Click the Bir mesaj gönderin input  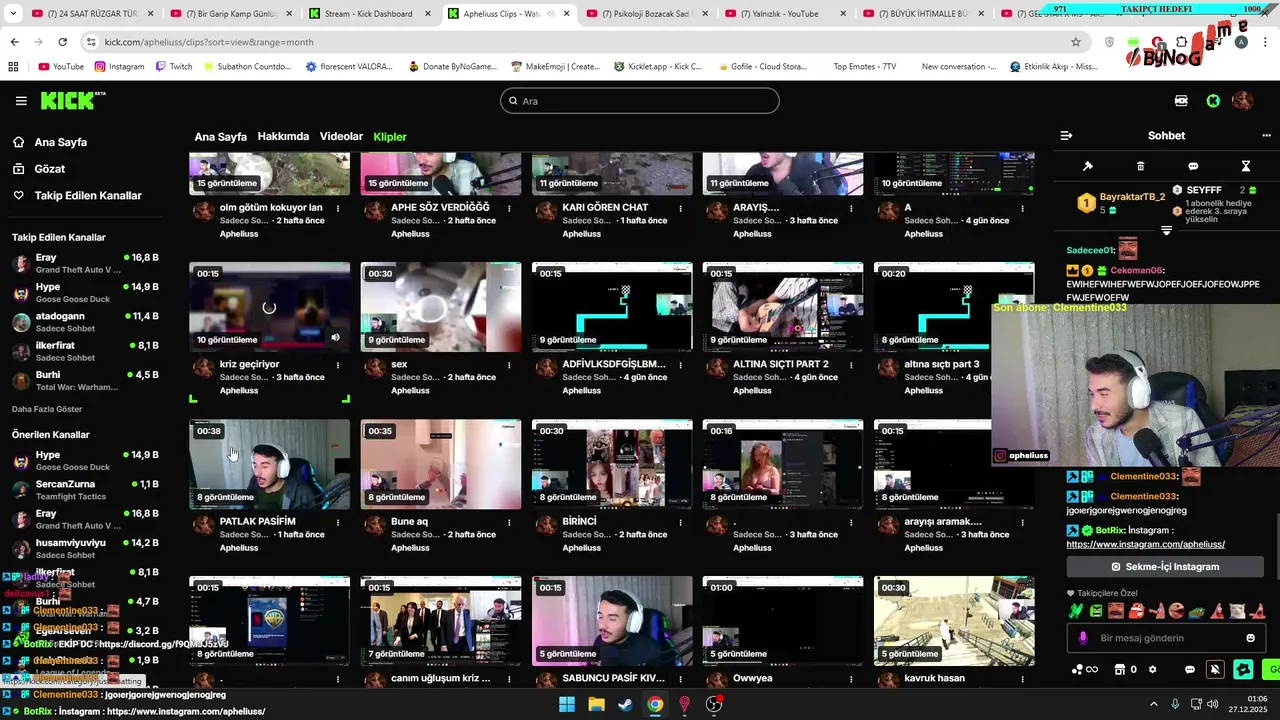(1166, 638)
